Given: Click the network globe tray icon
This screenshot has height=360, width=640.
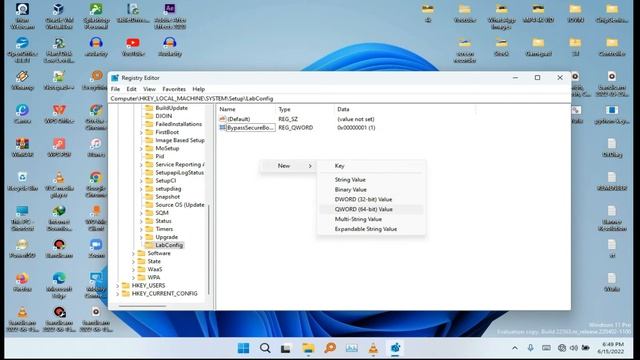Looking at the screenshot, I should tap(562, 348).
